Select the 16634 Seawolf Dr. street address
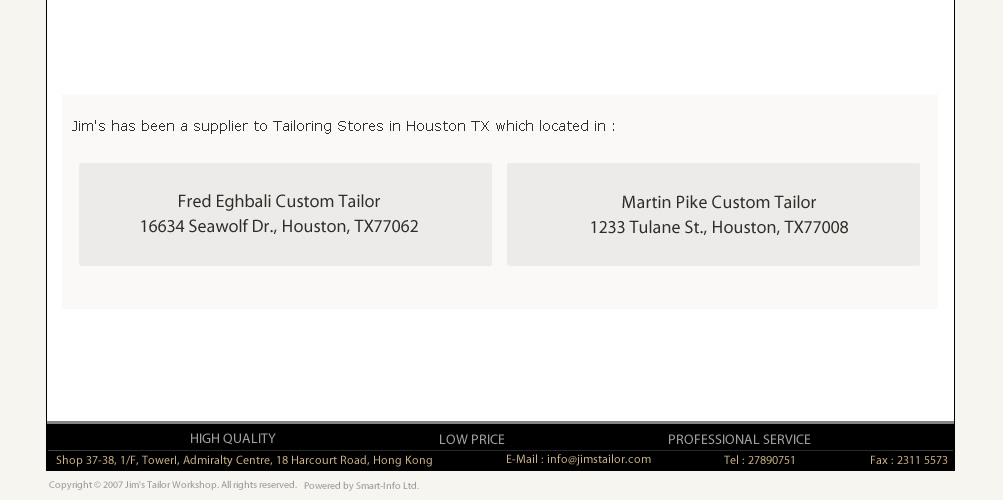This screenshot has height=500, width=1003. pyautogui.click(x=207, y=227)
